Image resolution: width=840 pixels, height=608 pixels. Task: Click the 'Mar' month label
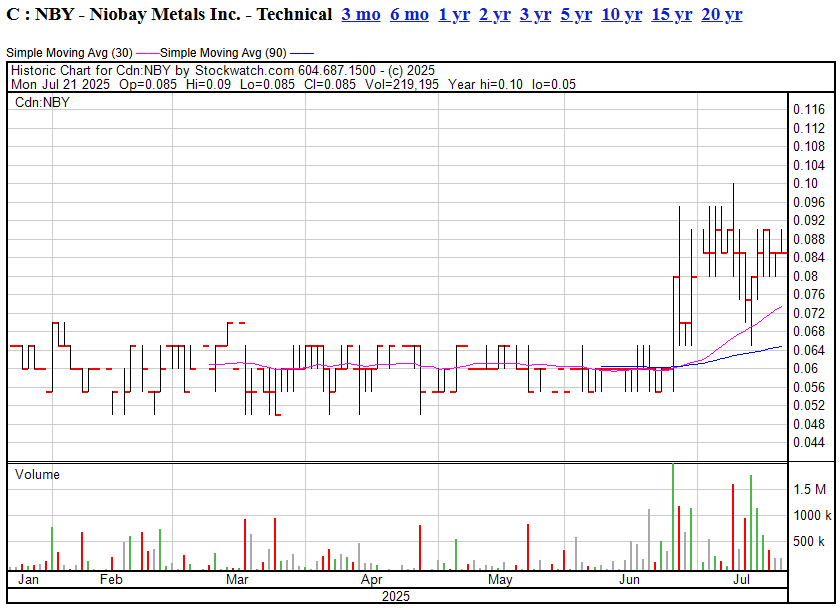(237, 580)
